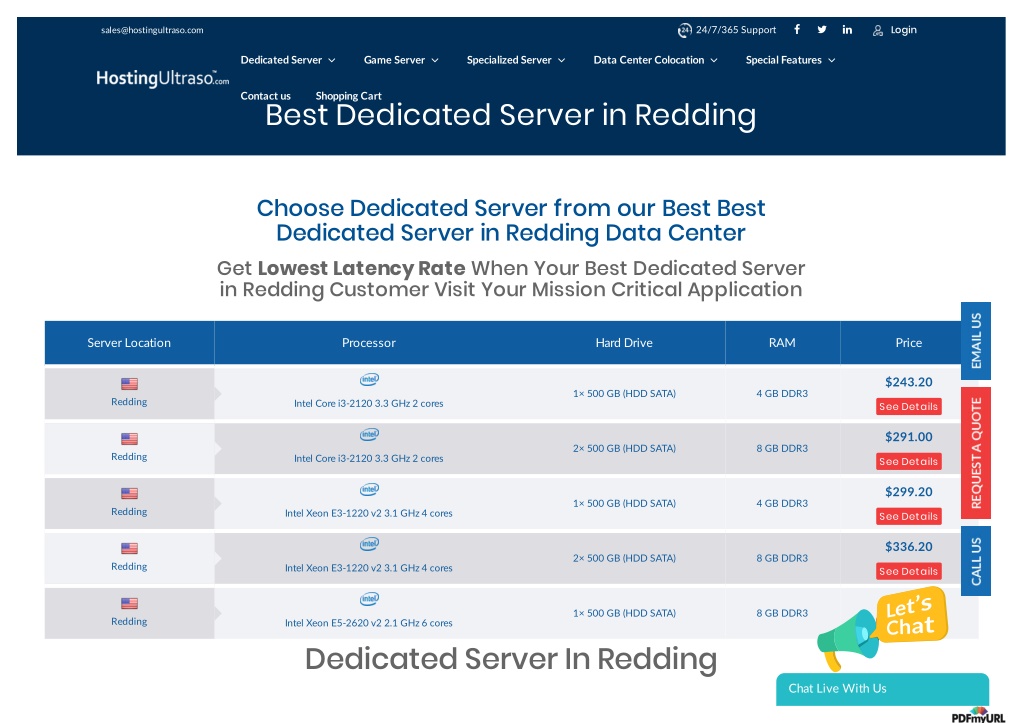Viewport: 1024px width, 723px height.
Task: Open the Data Center Colocation menu
Action: point(648,60)
